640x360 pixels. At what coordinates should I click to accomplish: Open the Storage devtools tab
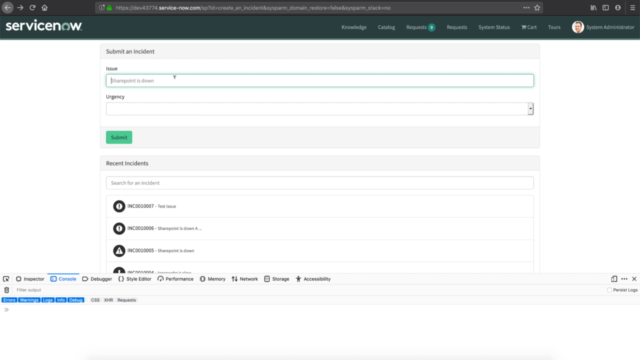277,279
